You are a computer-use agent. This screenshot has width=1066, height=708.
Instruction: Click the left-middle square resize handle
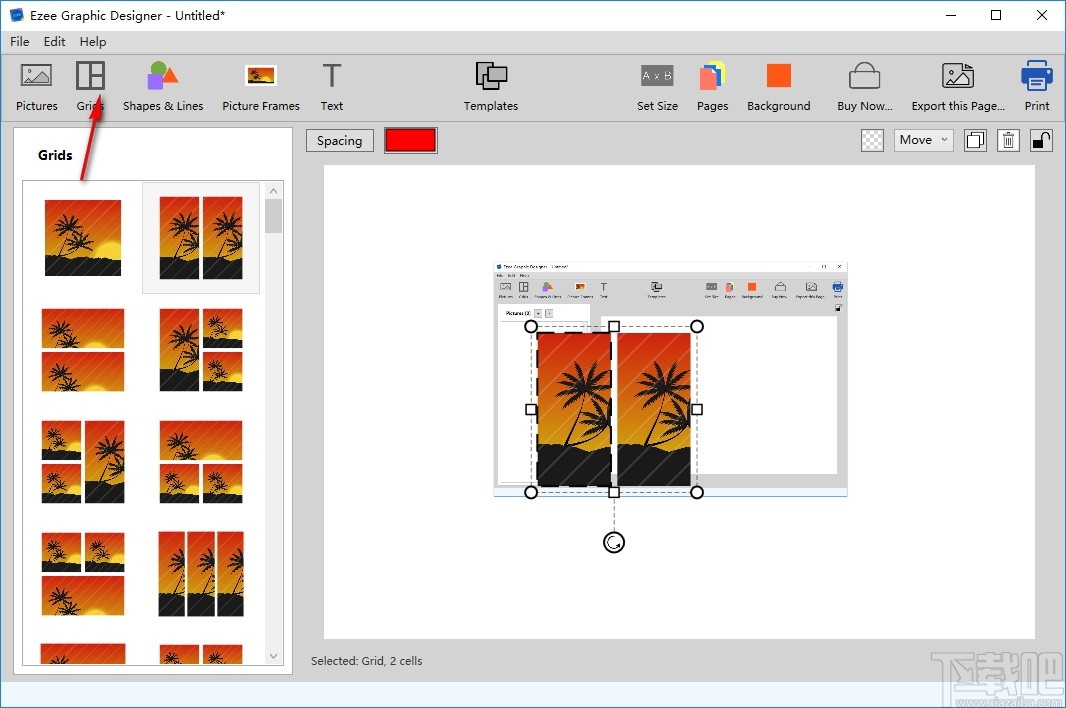pyautogui.click(x=531, y=409)
